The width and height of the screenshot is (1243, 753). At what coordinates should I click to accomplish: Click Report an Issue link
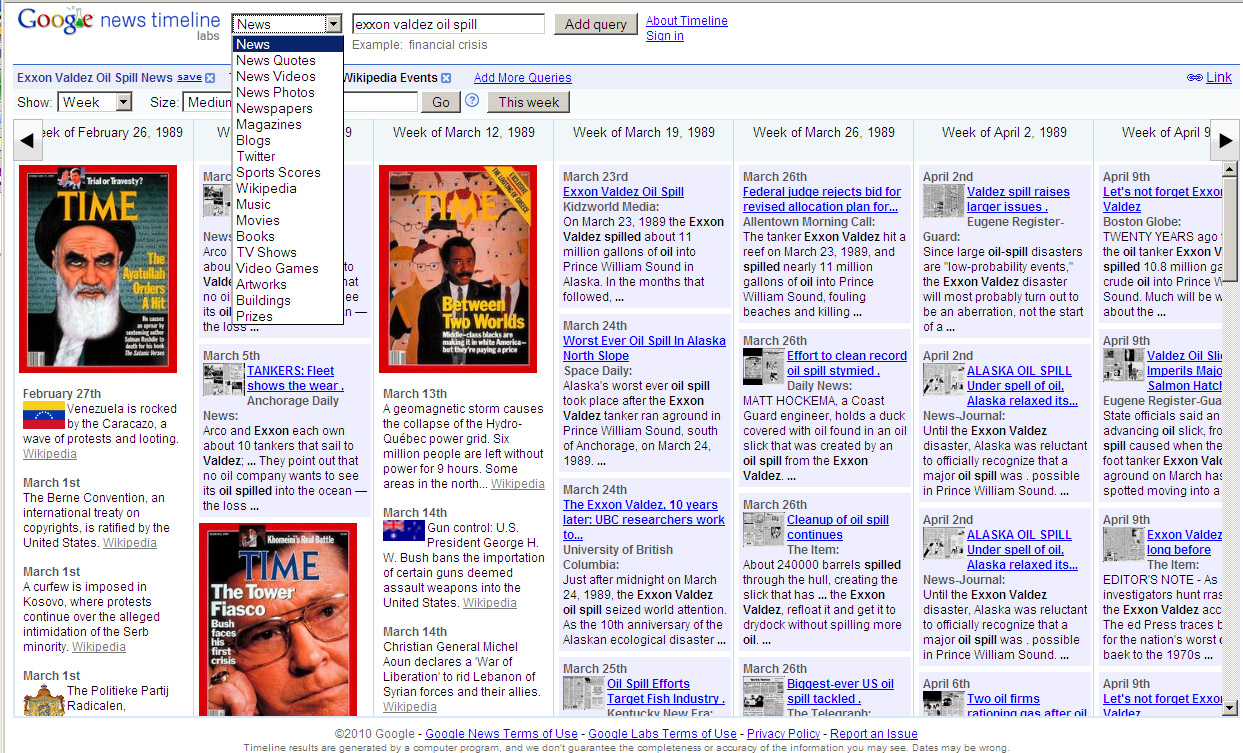tap(874, 734)
